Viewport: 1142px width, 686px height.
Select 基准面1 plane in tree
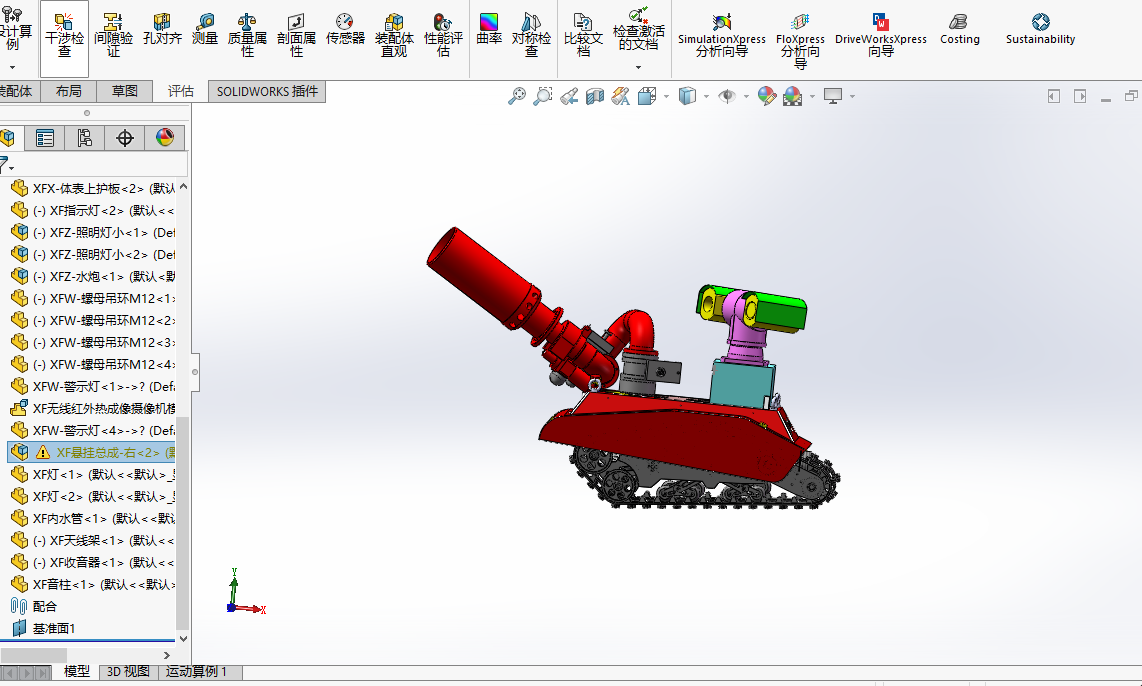click(44, 628)
